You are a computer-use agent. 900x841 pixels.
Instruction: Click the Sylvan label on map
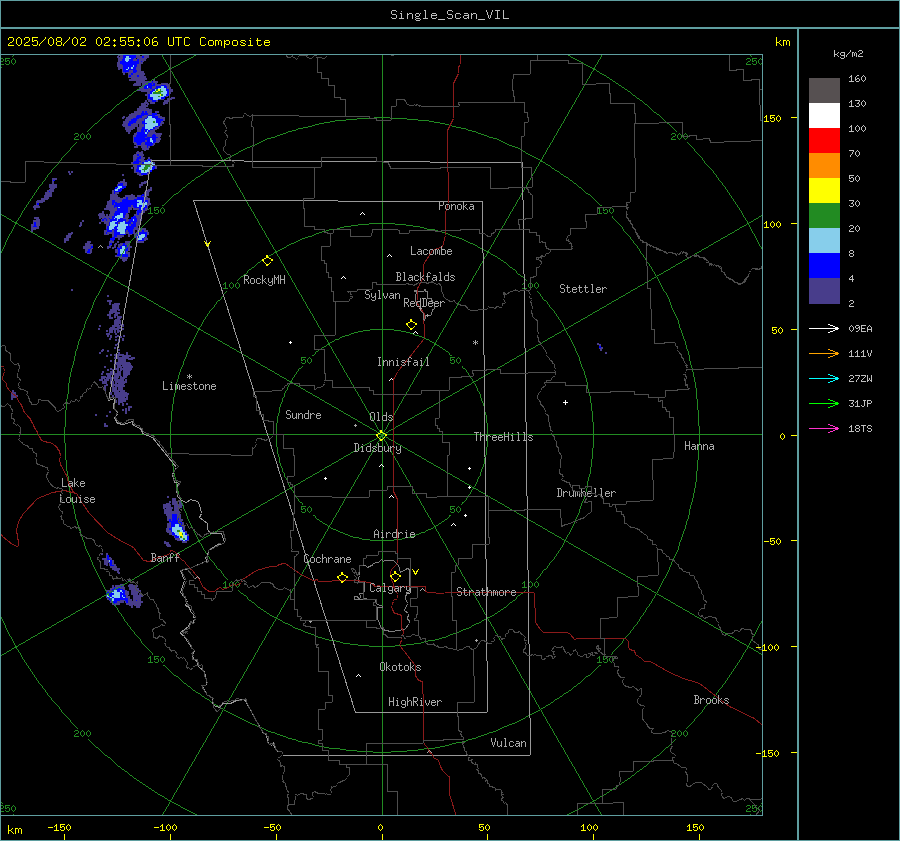(x=382, y=295)
